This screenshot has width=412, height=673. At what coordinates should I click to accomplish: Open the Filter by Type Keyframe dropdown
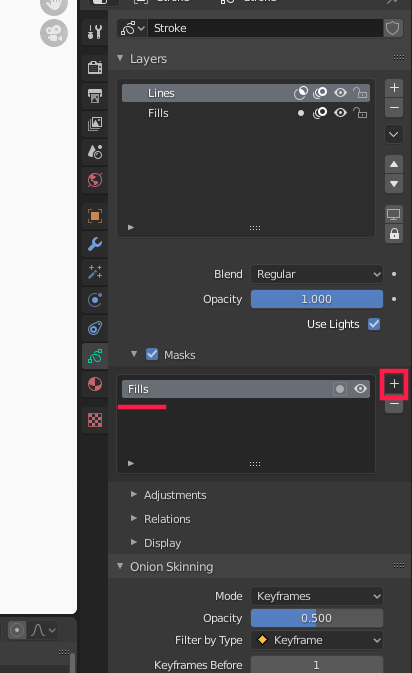[x=317, y=640]
